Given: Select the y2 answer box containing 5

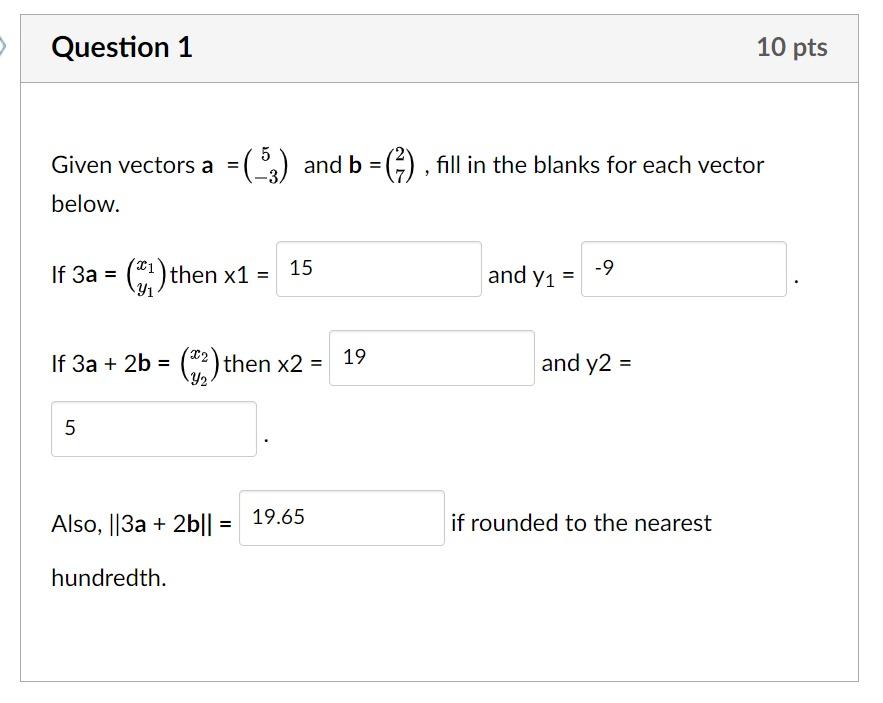Looking at the screenshot, I should pos(153,428).
